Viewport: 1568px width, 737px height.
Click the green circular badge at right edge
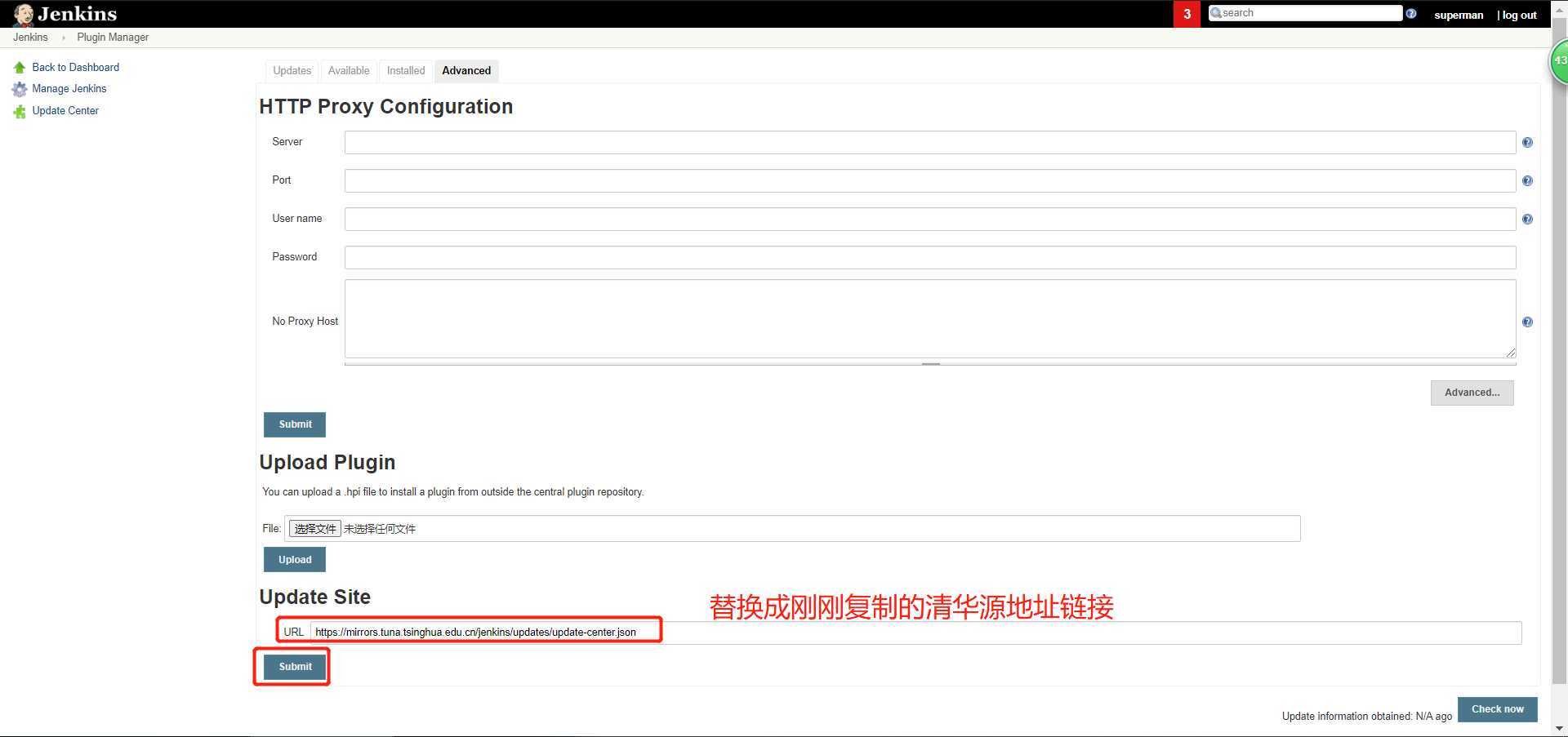pyautogui.click(x=1559, y=60)
